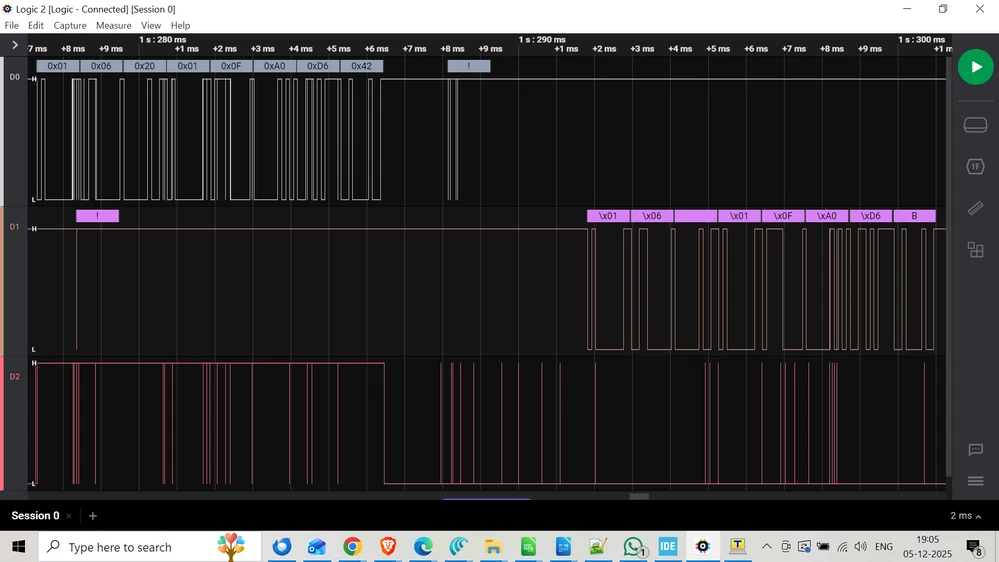Screen dimensions: 999x562
Task: Open the main menu hamburger icon
Action: pyautogui.click(x=975, y=481)
